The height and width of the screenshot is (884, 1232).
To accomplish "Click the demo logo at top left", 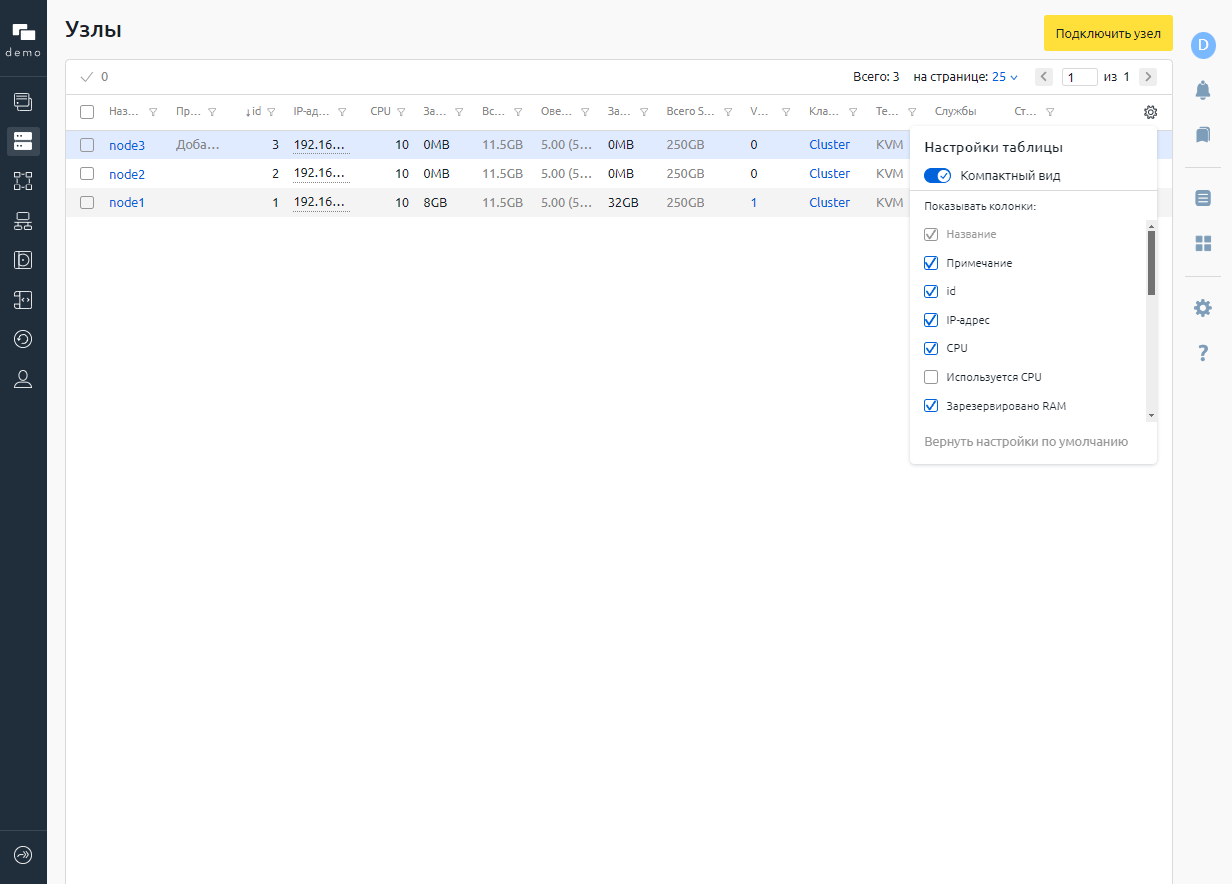I will (23, 39).
